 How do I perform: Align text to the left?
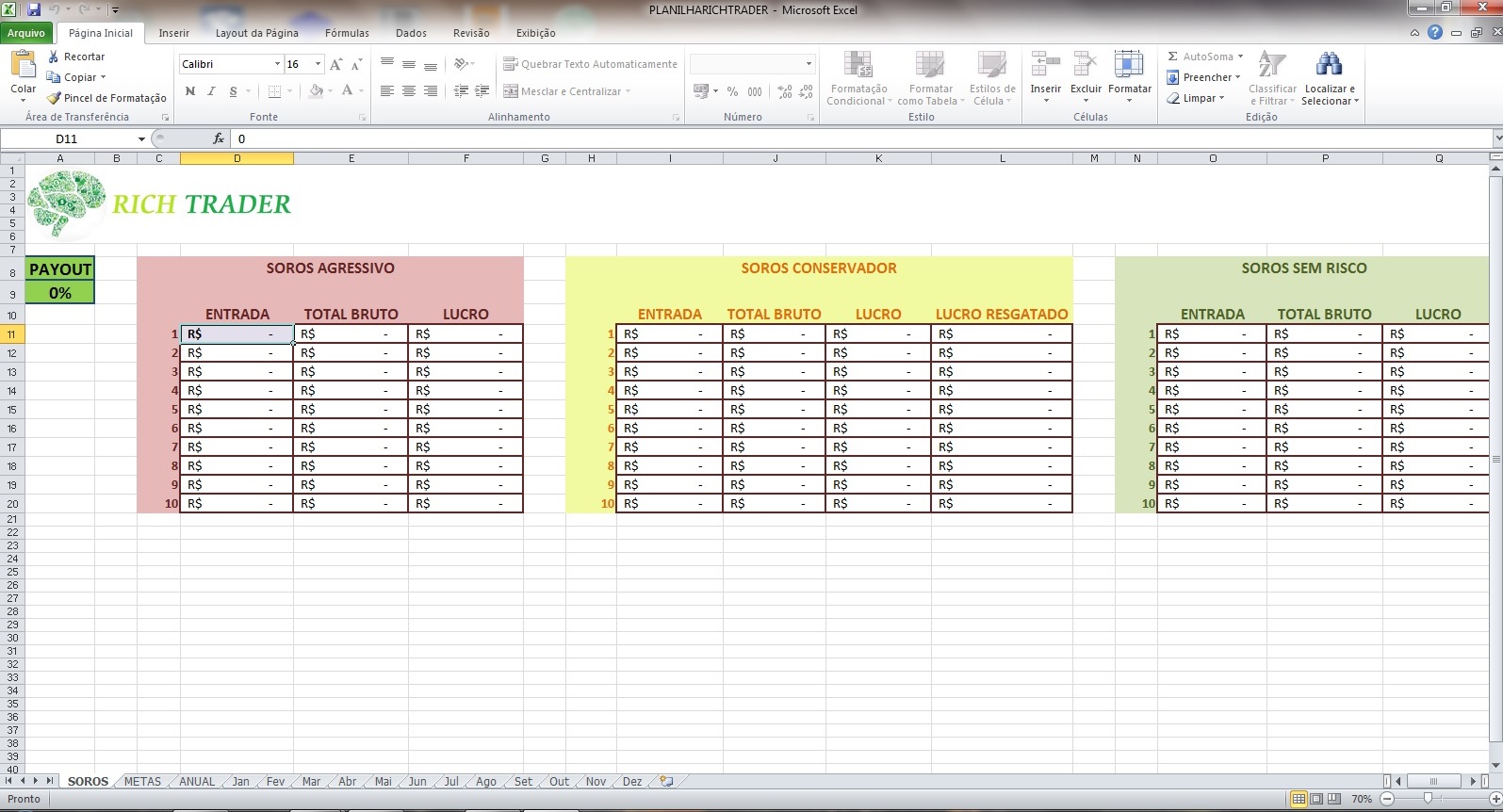pyautogui.click(x=387, y=91)
